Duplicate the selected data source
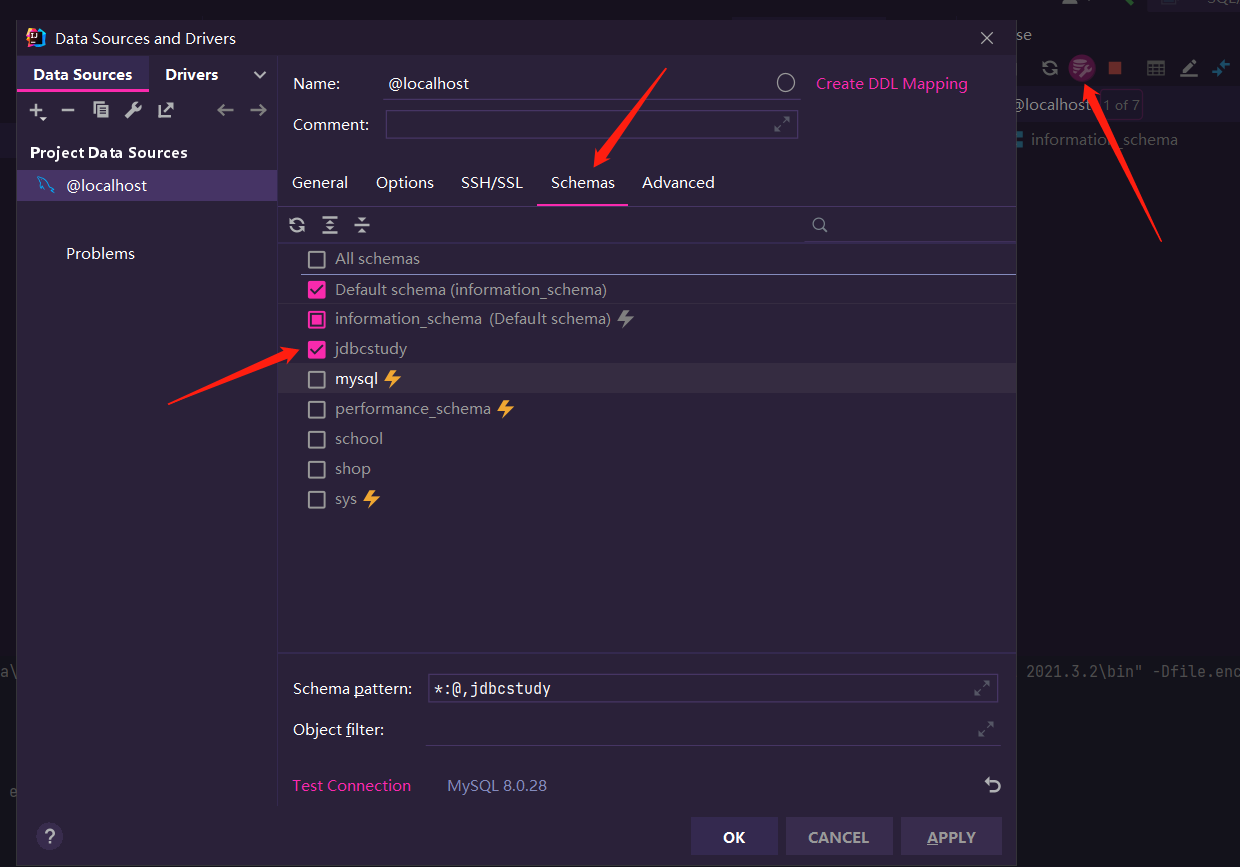1240x867 pixels. (101, 110)
